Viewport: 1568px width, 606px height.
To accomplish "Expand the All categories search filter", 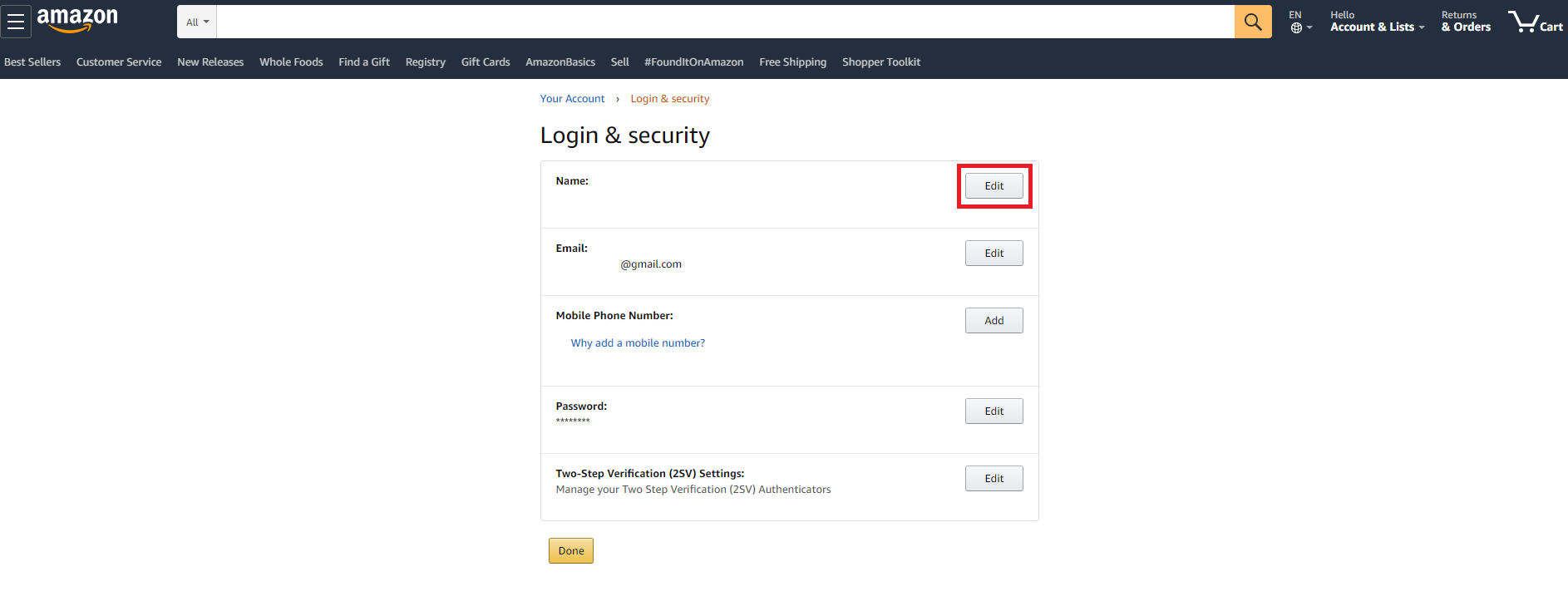I will pos(196,22).
